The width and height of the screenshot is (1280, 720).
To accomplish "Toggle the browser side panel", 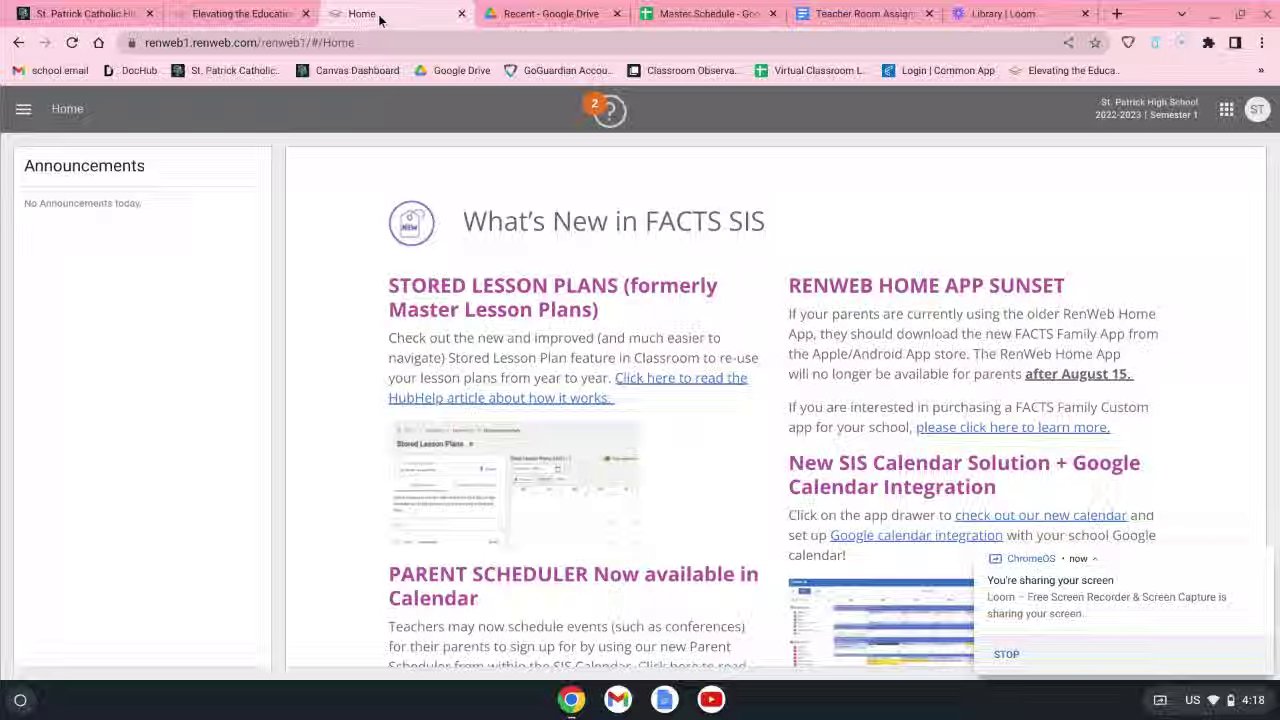I will tap(1235, 43).
